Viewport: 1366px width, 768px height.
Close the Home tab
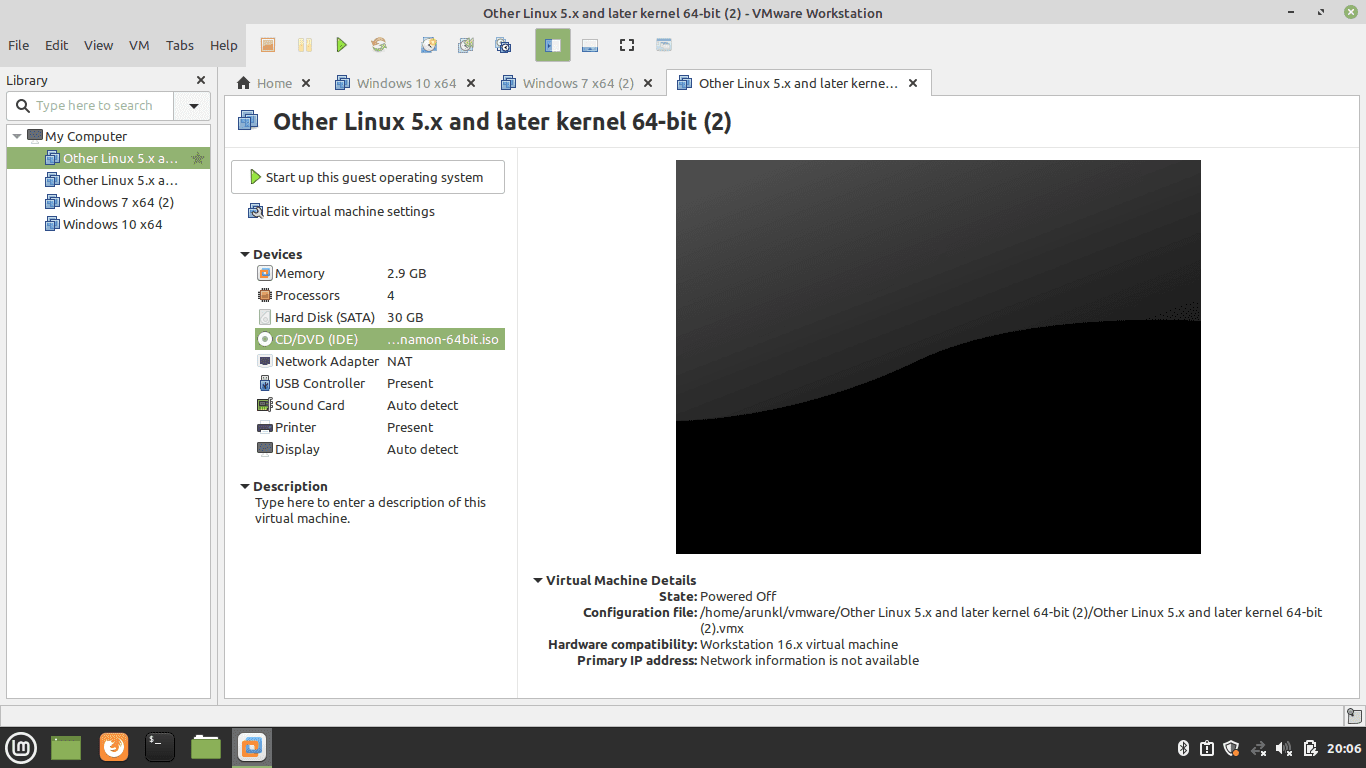click(306, 83)
